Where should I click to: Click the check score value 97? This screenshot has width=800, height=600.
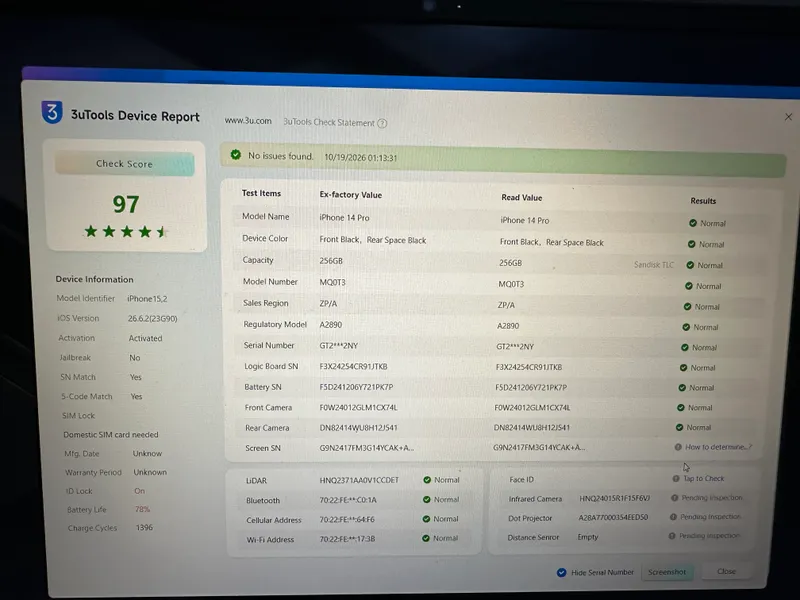tap(126, 204)
